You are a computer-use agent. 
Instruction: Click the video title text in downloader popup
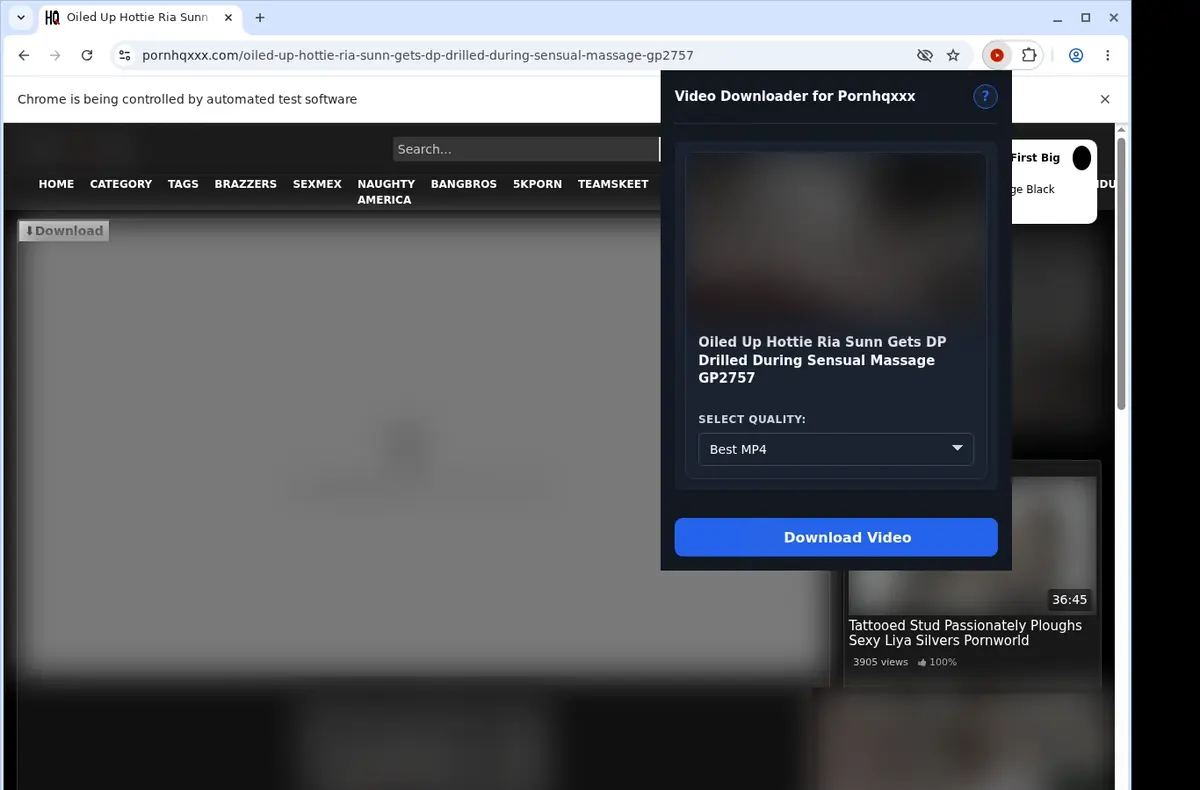click(x=823, y=360)
